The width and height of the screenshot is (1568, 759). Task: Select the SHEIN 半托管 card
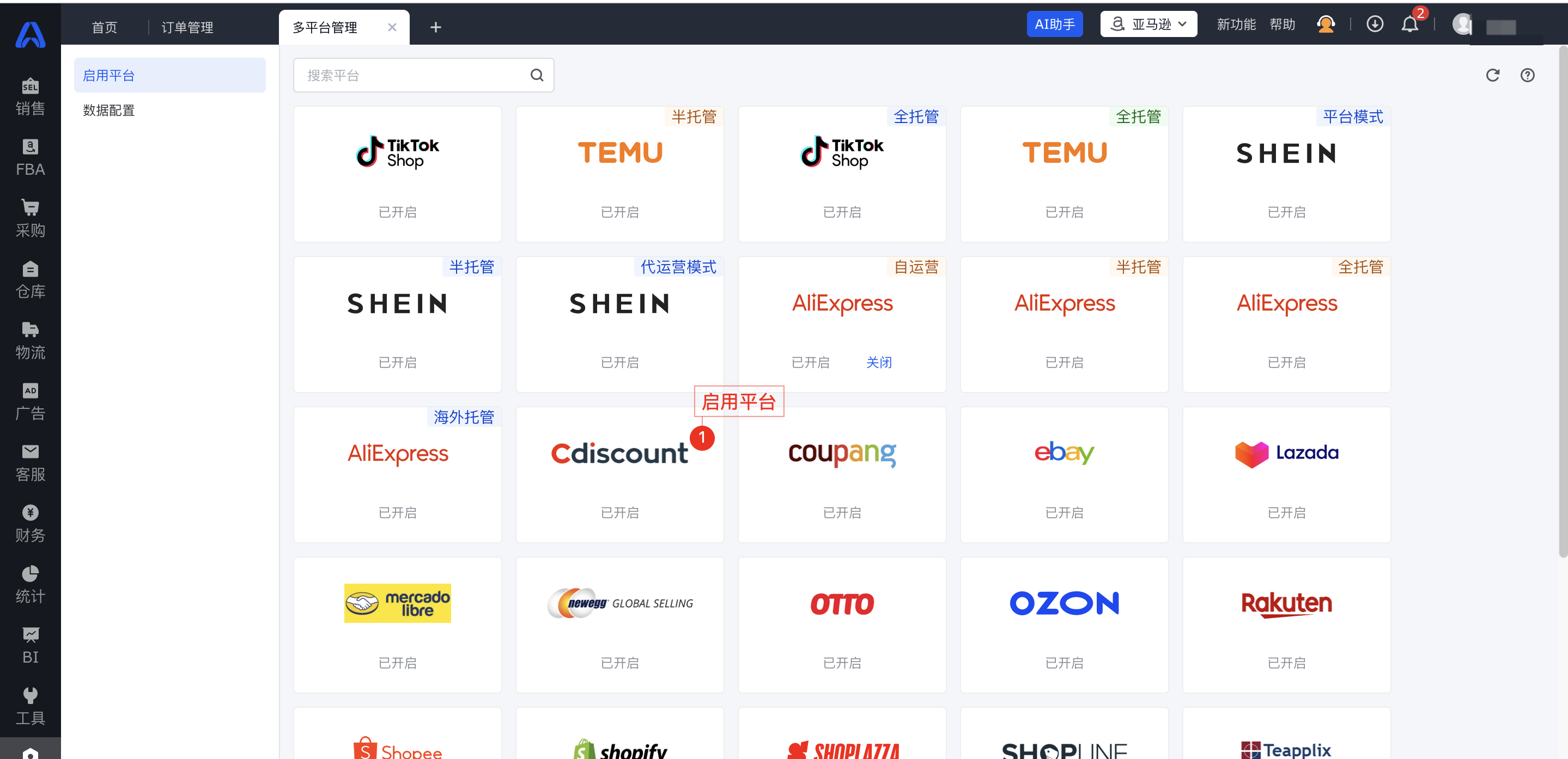[398, 324]
